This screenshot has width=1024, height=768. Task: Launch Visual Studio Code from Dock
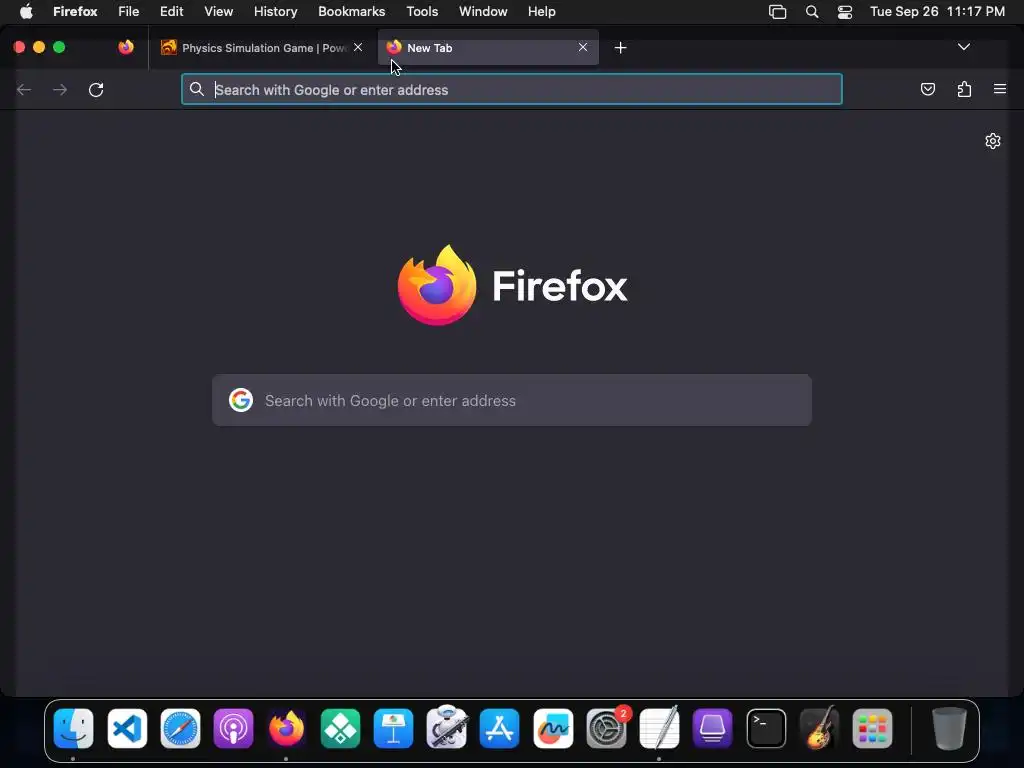click(x=127, y=728)
